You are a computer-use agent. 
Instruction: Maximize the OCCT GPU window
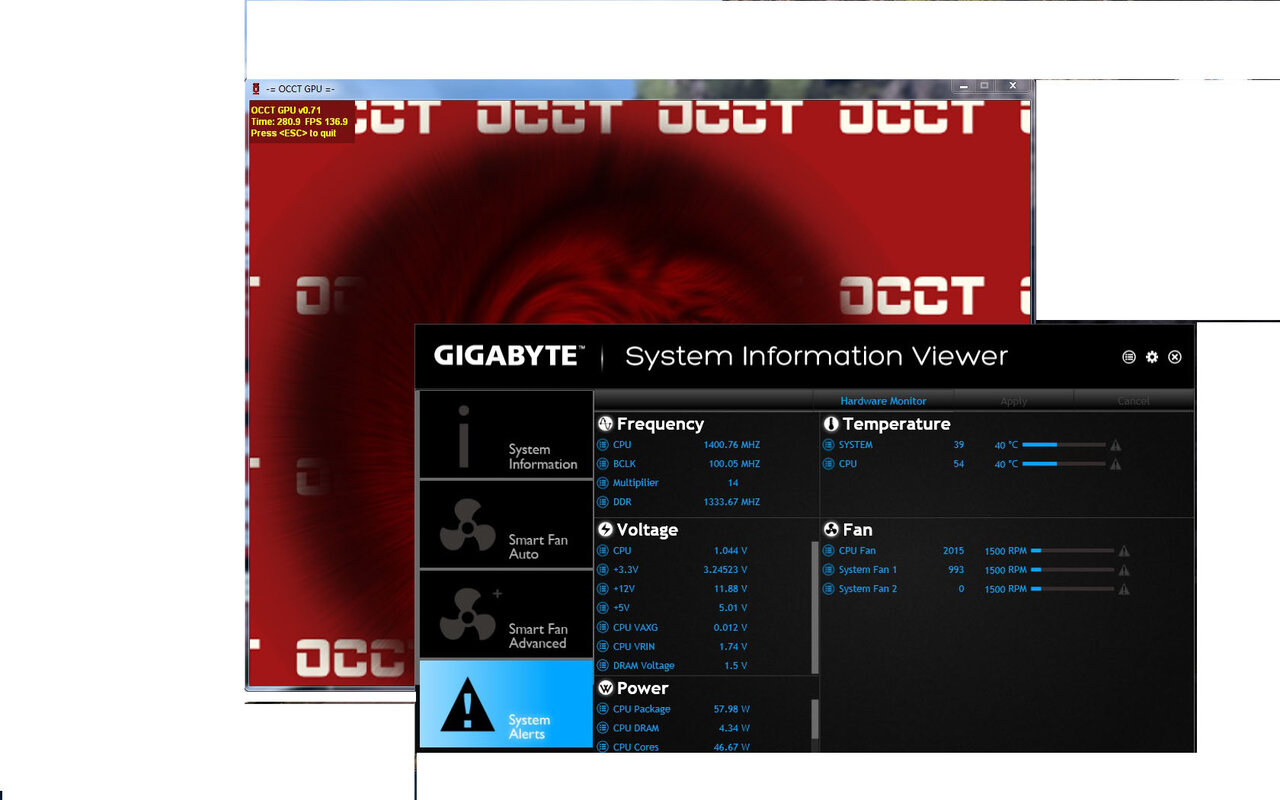(x=985, y=86)
